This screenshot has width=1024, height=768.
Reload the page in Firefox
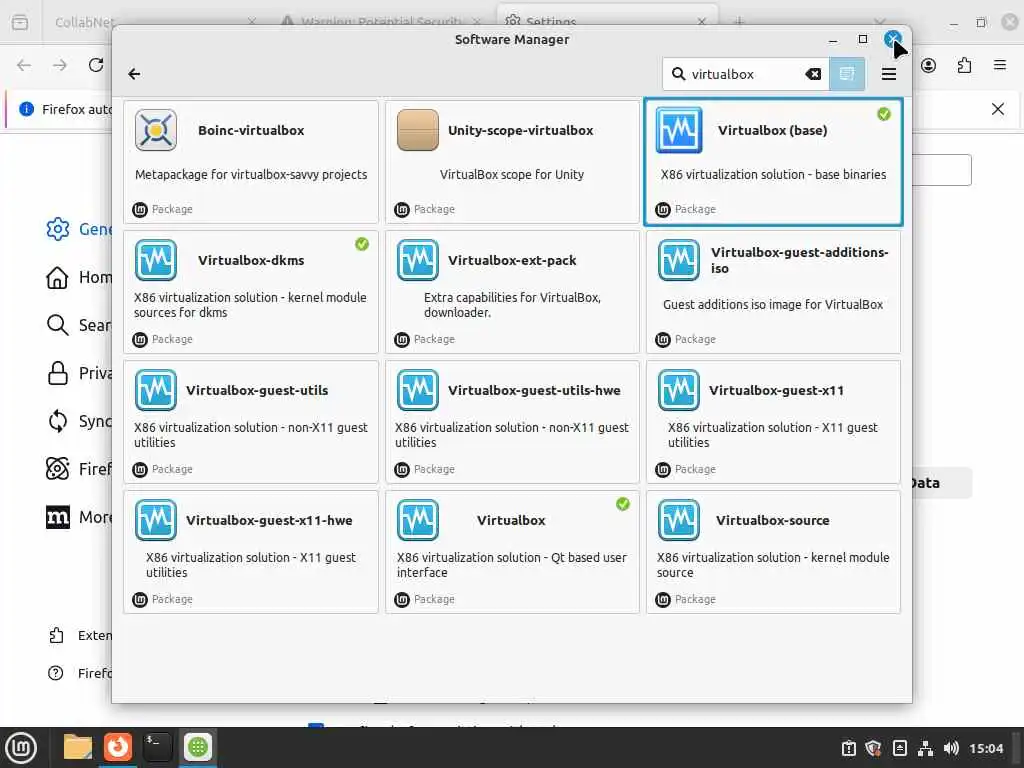point(96,65)
